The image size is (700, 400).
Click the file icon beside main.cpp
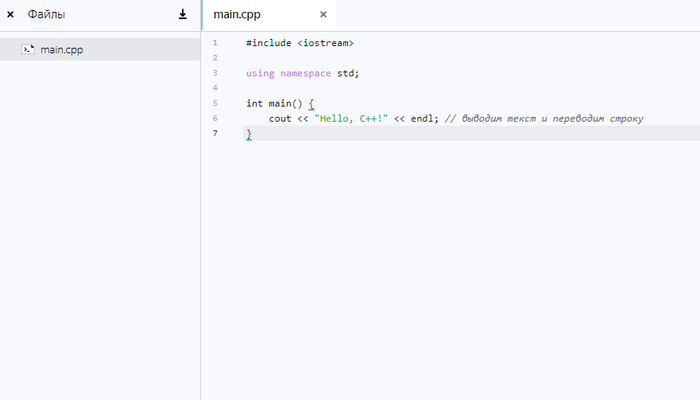click(x=29, y=49)
